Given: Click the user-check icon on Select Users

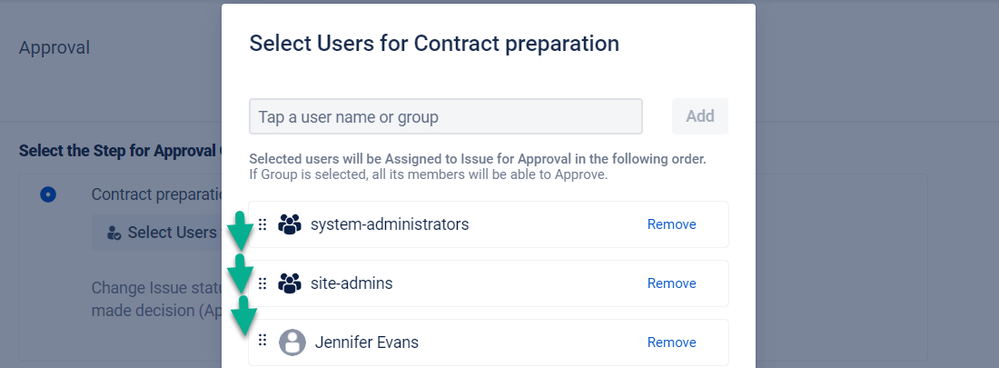Looking at the screenshot, I should click(114, 233).
